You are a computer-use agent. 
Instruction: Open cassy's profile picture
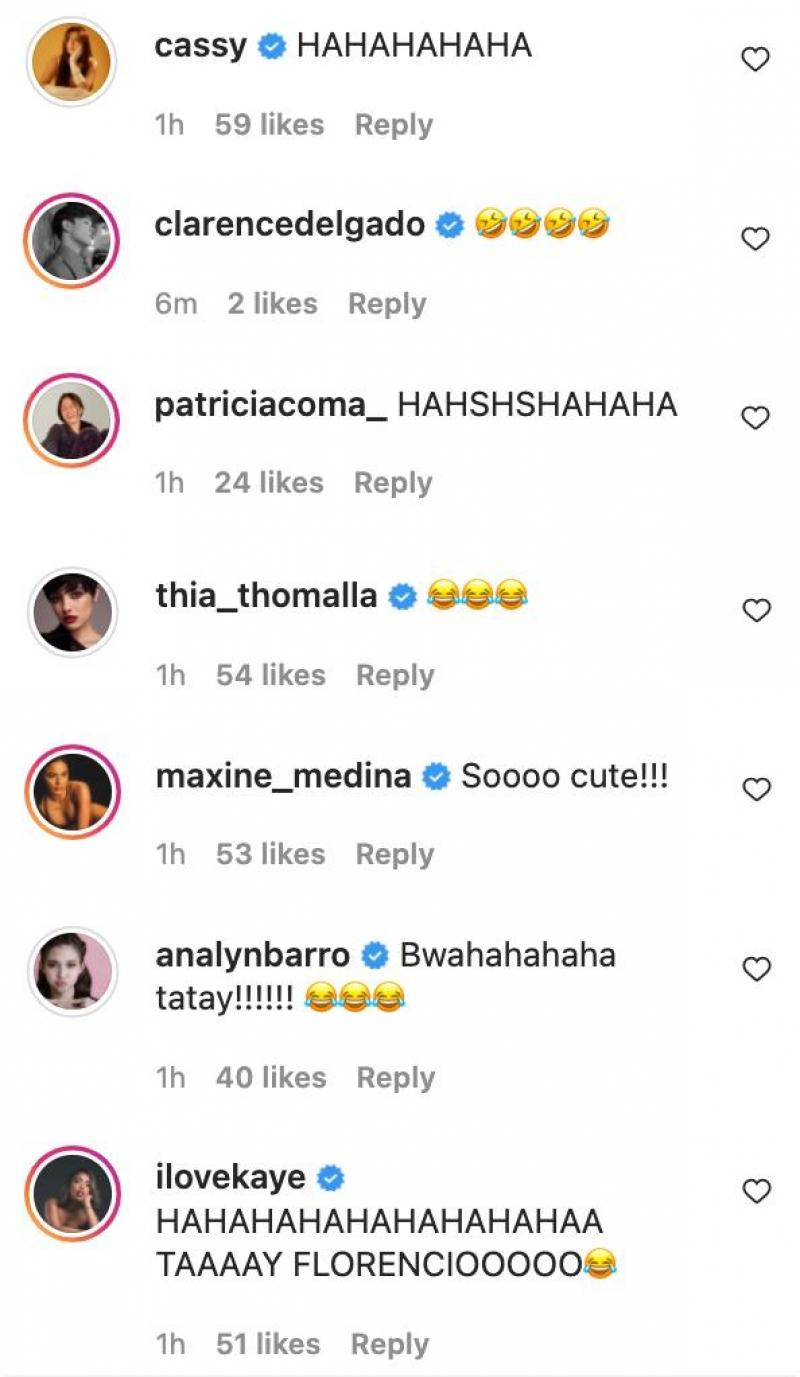[x=72, y=60]
